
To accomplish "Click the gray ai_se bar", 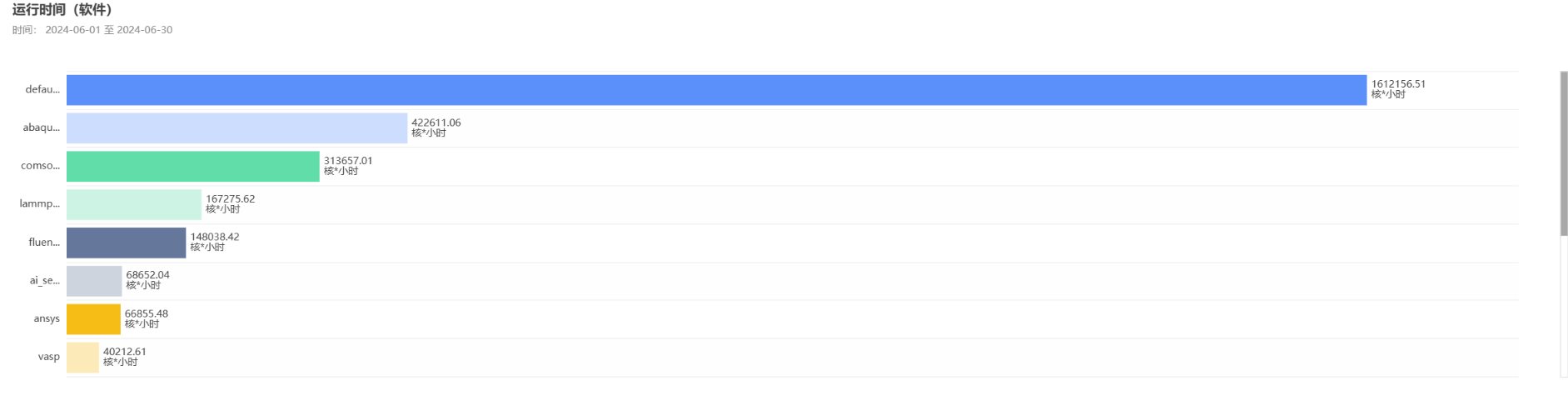I will click(94, 281).
